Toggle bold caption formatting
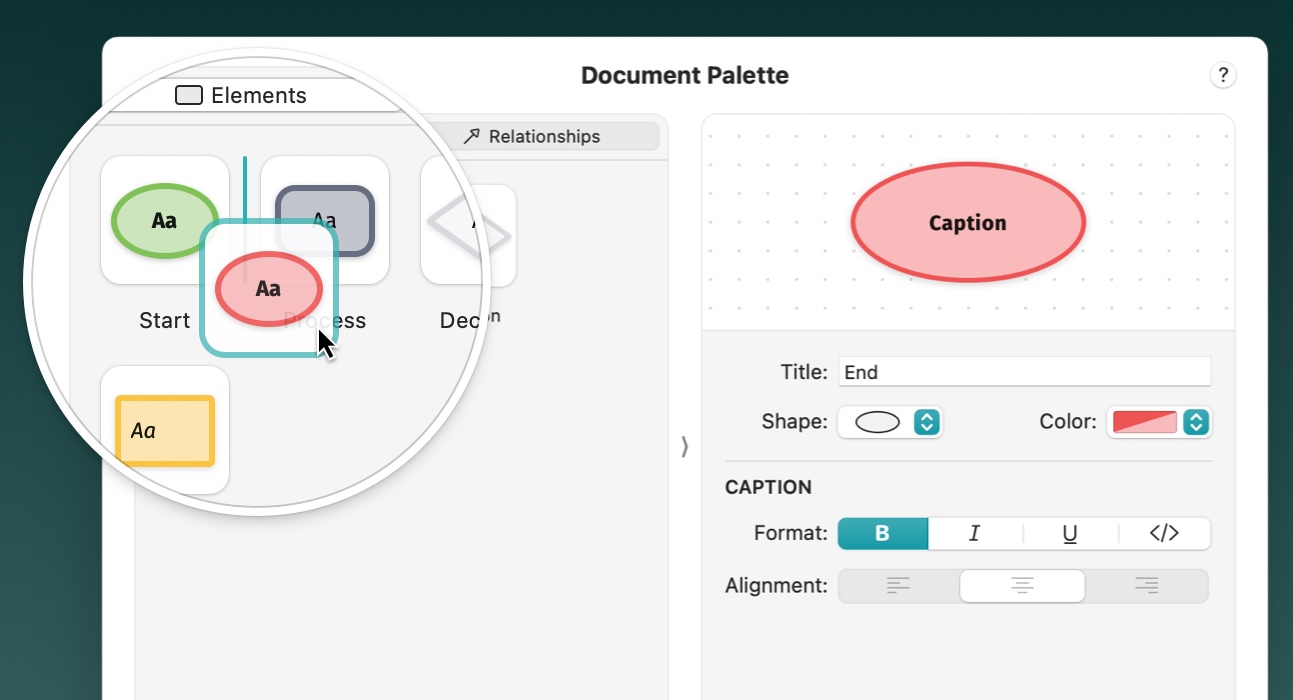 (882, 533)
